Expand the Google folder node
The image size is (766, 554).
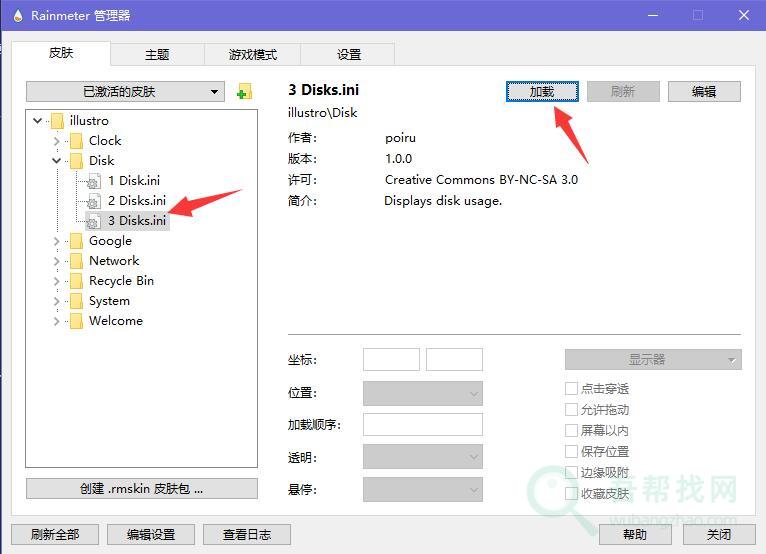click(57, 241)
